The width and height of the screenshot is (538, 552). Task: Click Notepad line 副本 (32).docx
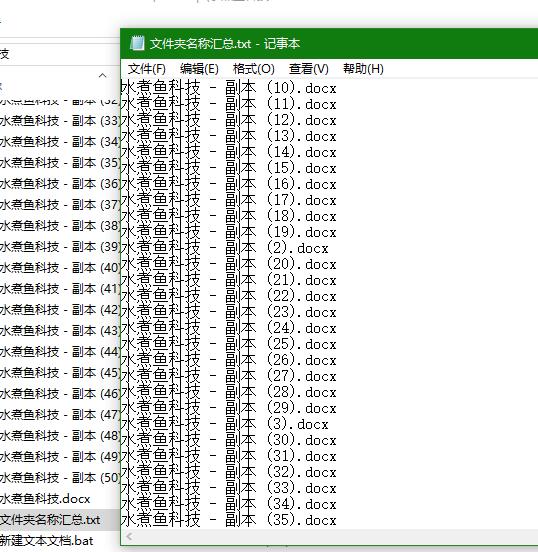pyautogui.click(x=229, y=472)
